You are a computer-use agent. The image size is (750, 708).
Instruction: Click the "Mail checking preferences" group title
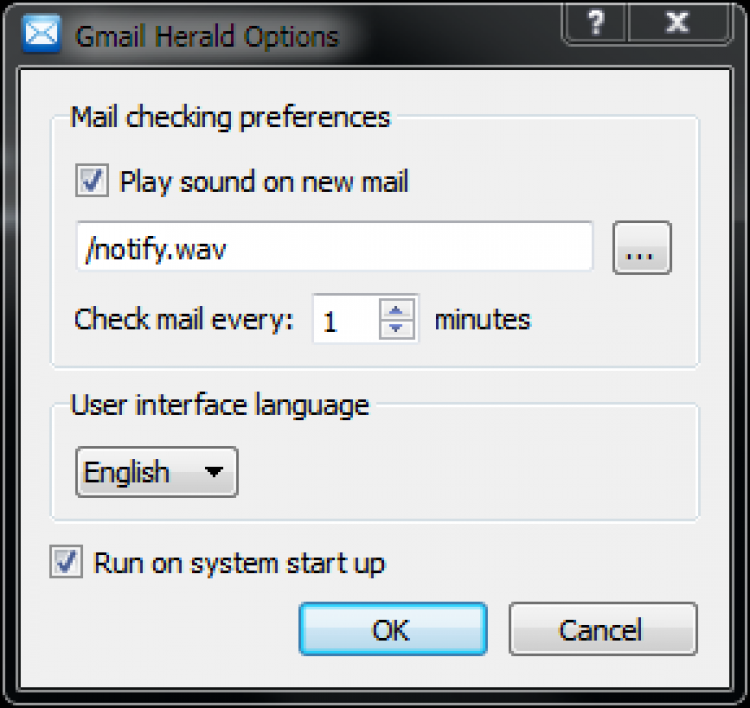(230, 117)
